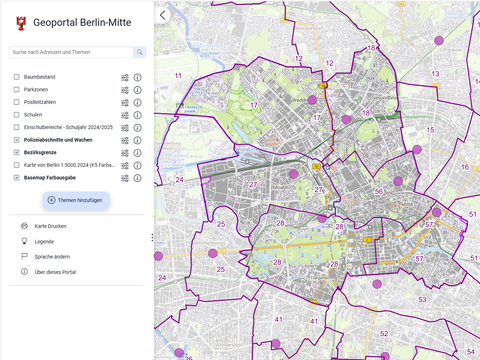The image size is (480, 360).
Task: Open settings sliders for Parkzonen layer
Action: point(125,90)
